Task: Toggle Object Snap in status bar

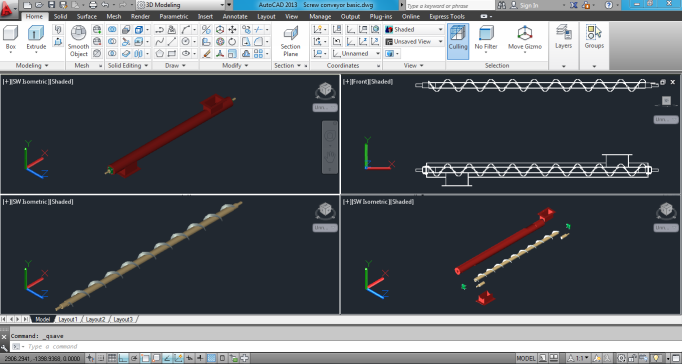Action: pos(145,359)
